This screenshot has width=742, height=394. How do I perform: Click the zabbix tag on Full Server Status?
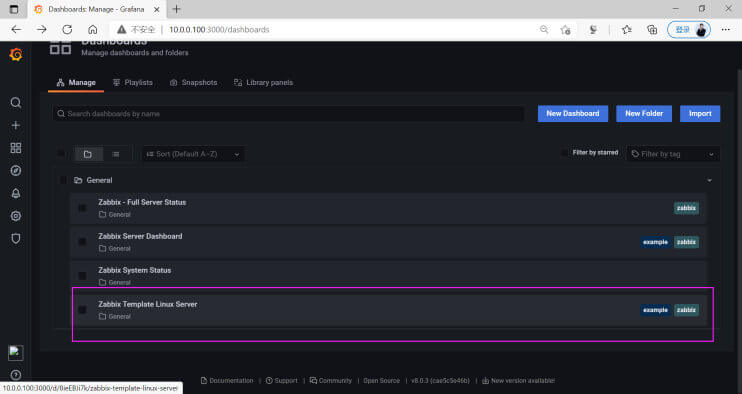[686, 208]
